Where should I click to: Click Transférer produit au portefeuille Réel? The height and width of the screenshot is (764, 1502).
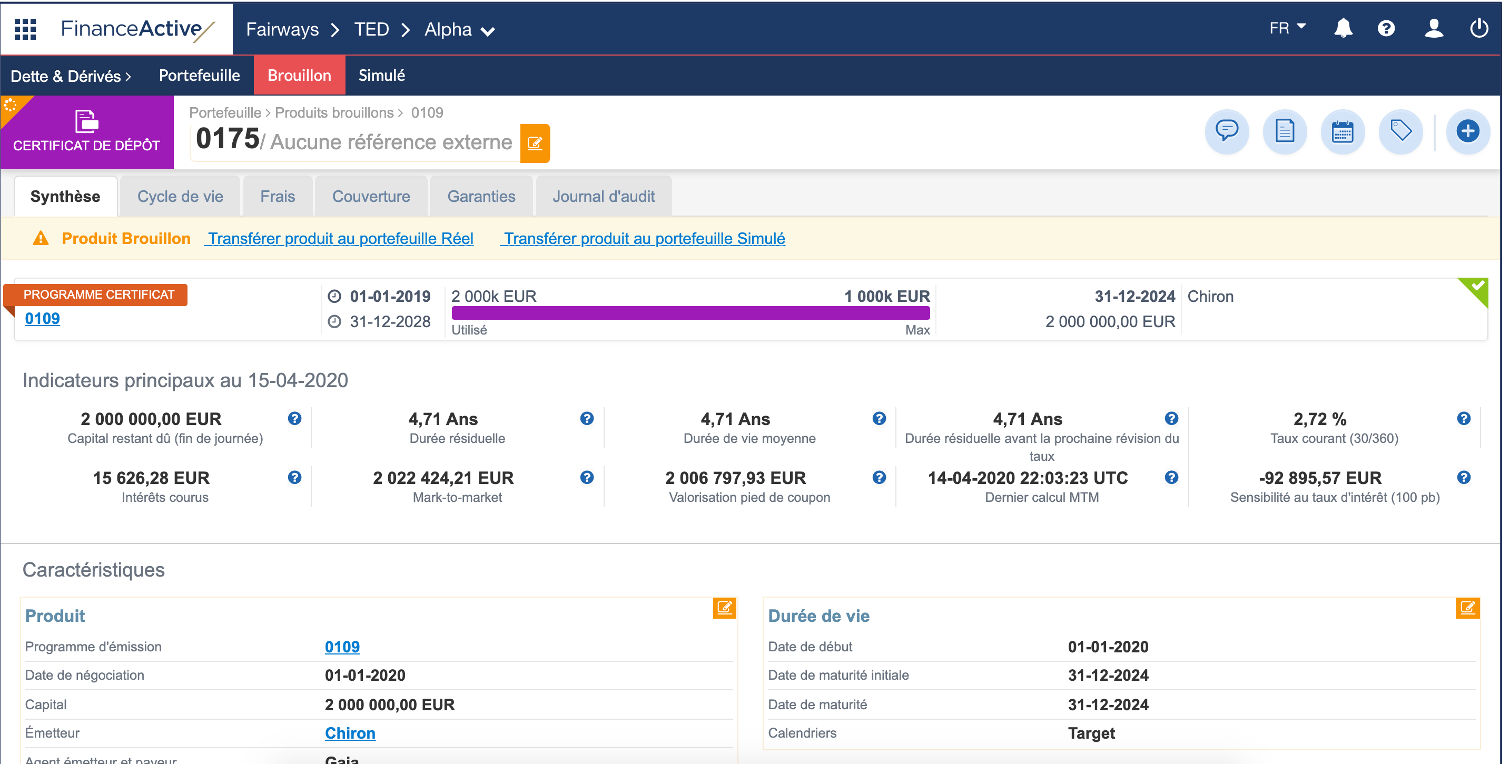[x=340, y=239]
